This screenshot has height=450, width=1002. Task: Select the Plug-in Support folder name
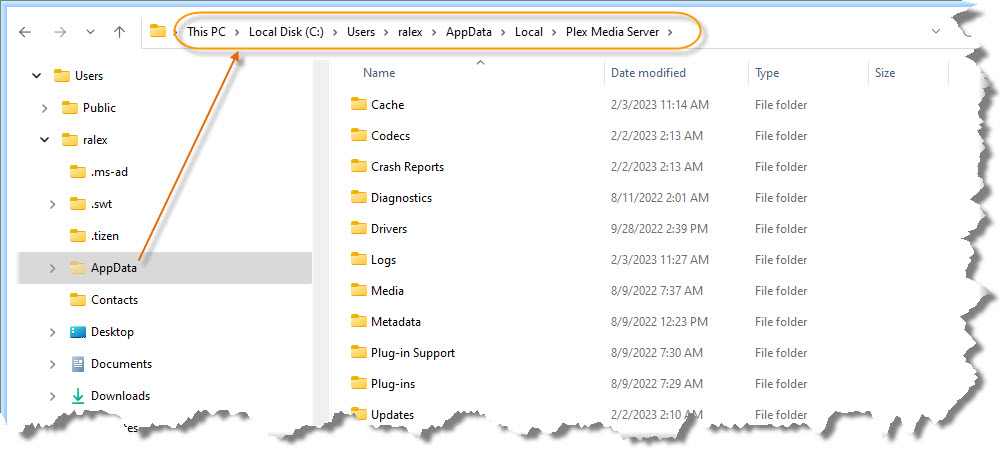pyautogui.click(x=413, y=353)
